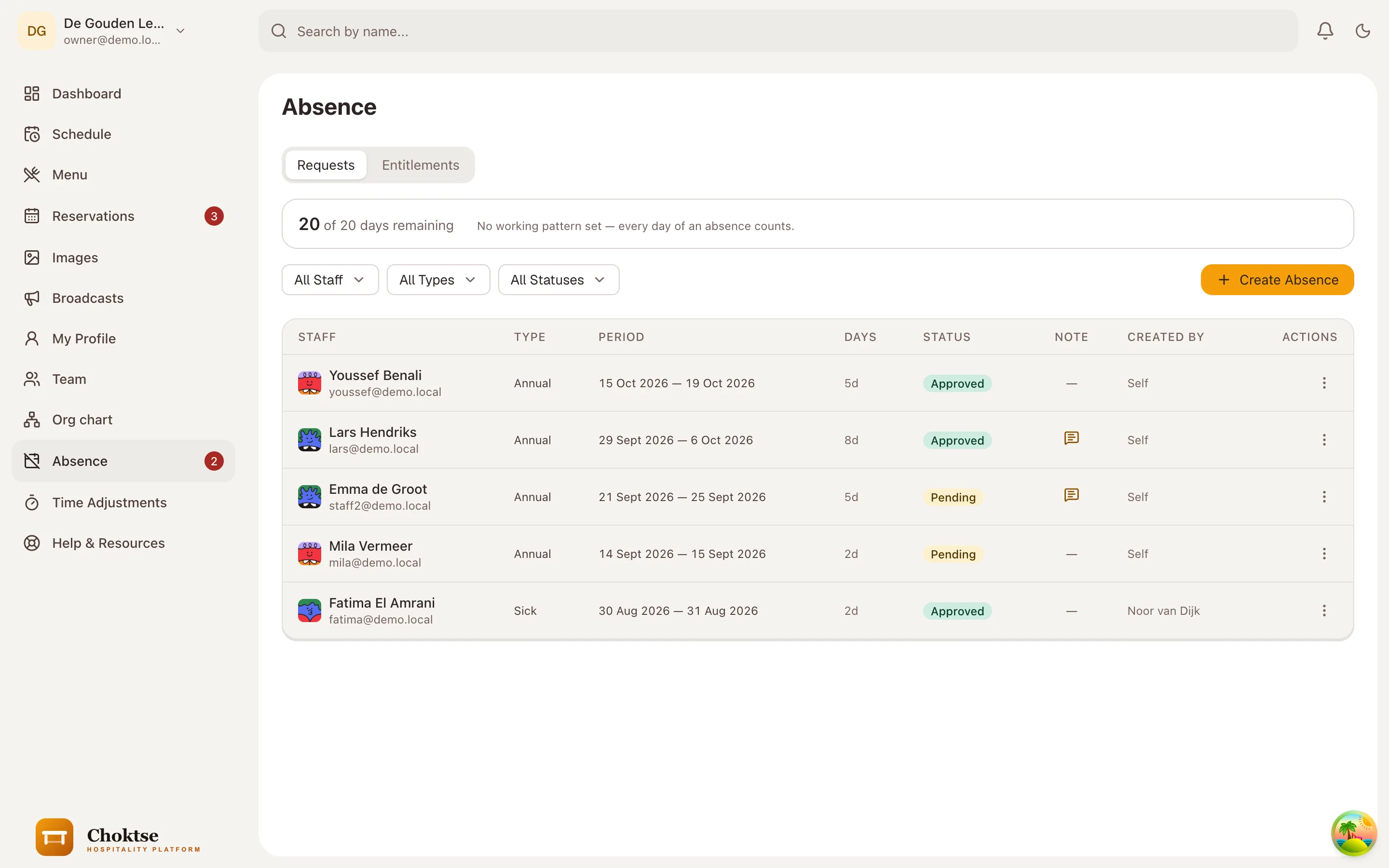Click Mila Vermeer's Pending status badge
This screenshot has height=868, width=1389.
coord(953,554)
